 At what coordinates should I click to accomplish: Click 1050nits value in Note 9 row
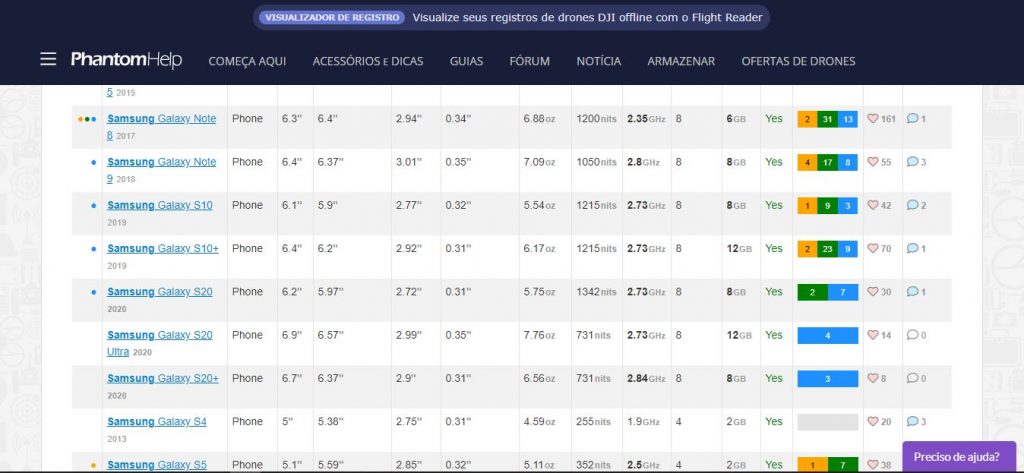[596, 162]
